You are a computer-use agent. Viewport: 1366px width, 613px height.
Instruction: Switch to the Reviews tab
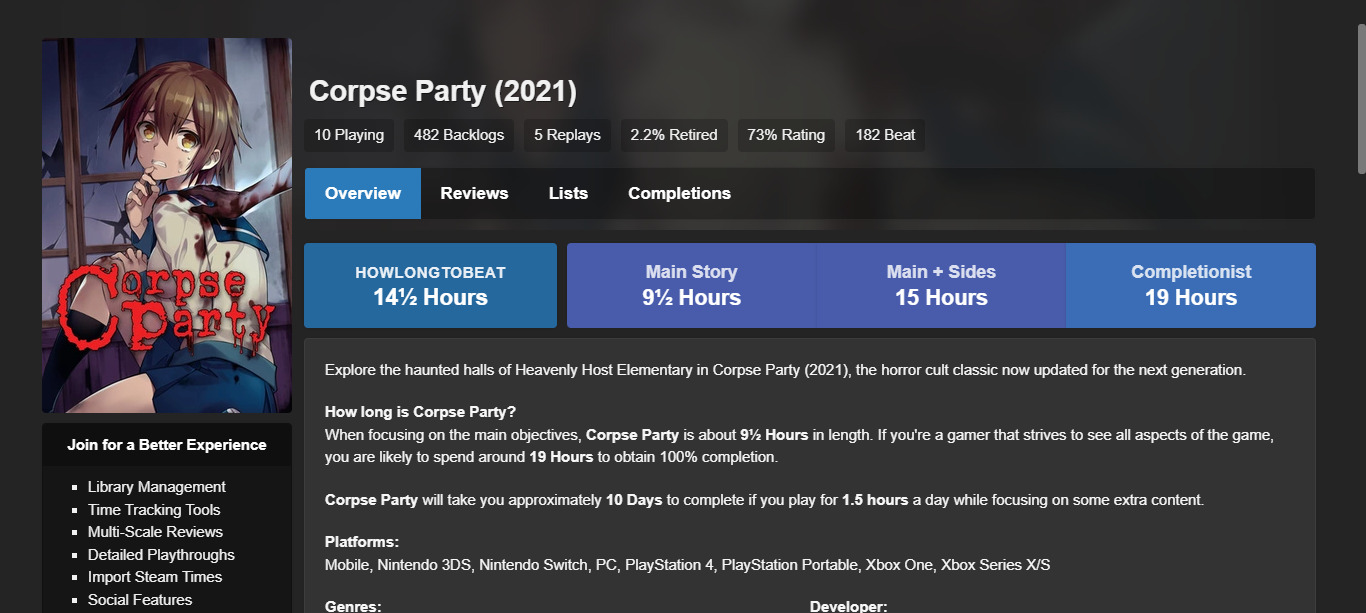[x=474, y=193]
